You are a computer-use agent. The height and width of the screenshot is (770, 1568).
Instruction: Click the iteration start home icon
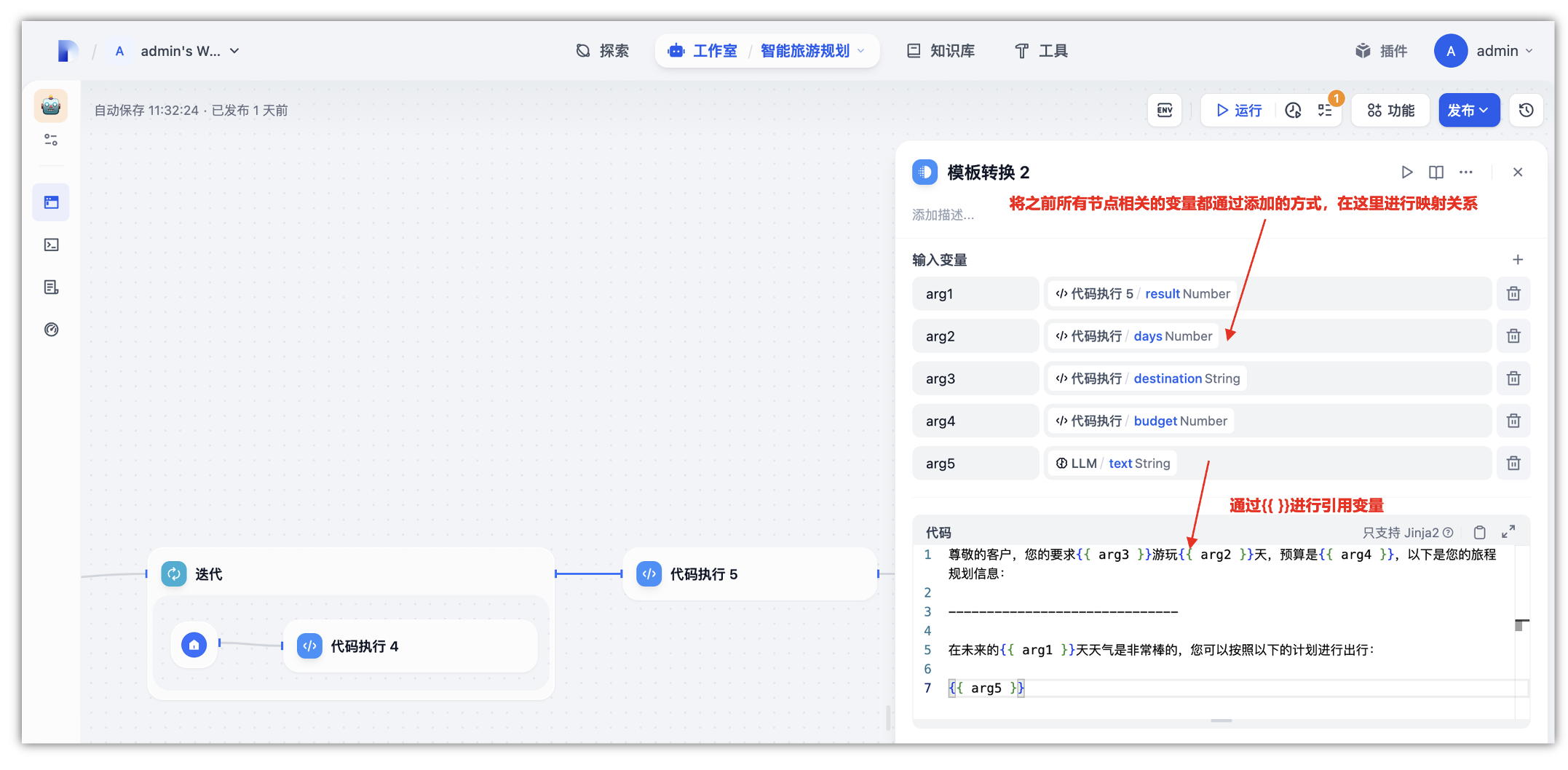[x=194, y=645]
